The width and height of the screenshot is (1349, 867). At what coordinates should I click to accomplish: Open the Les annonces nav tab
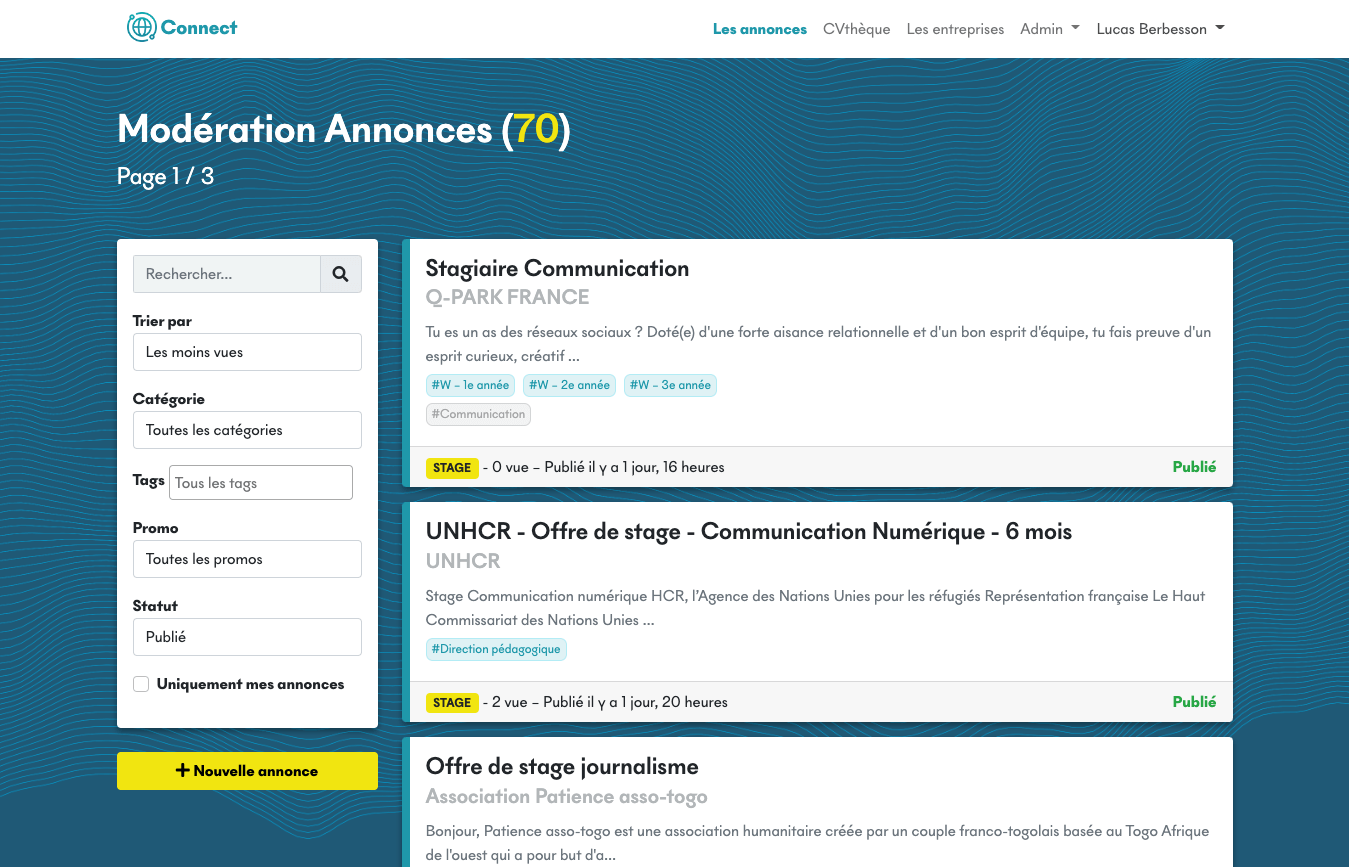[x=760, y=29]
